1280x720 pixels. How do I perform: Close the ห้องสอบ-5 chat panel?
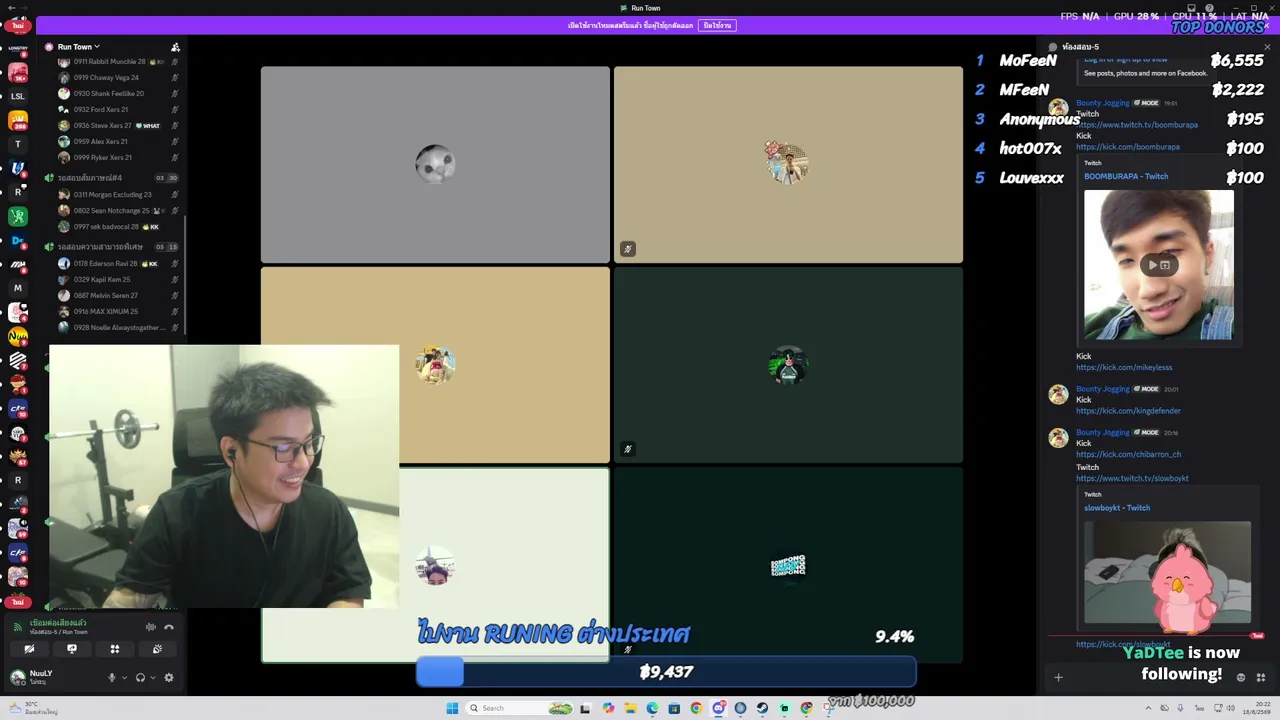(x=1267, y=47)
